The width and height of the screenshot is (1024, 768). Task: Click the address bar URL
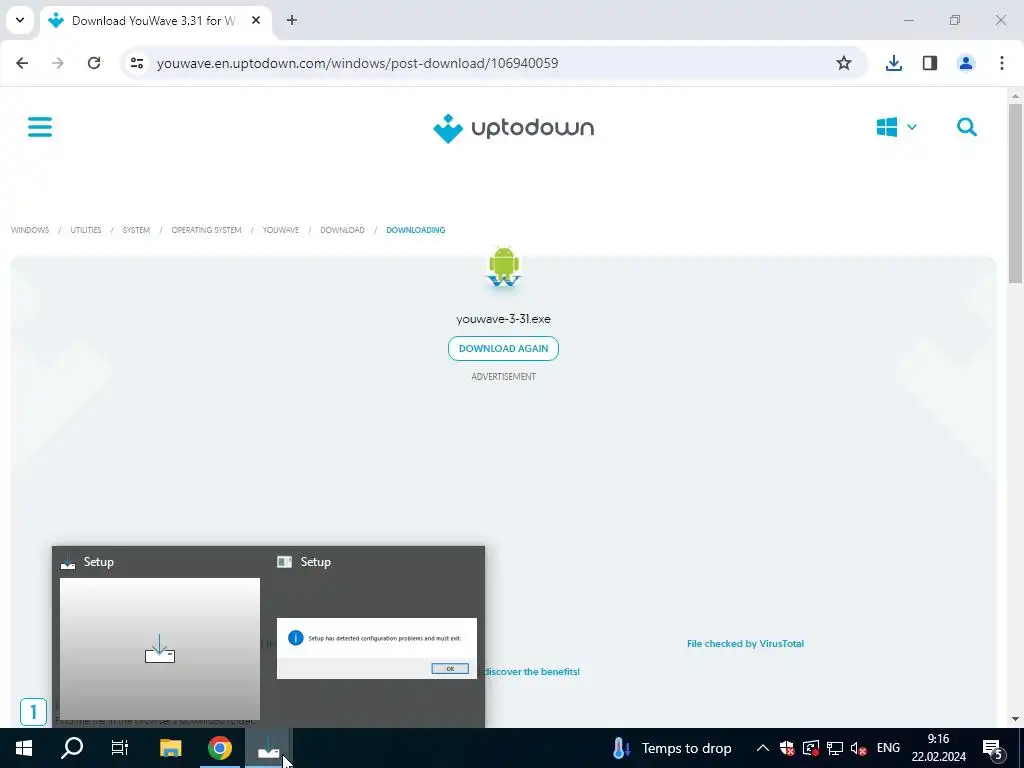pyautogui.click(x=357, y=63)
